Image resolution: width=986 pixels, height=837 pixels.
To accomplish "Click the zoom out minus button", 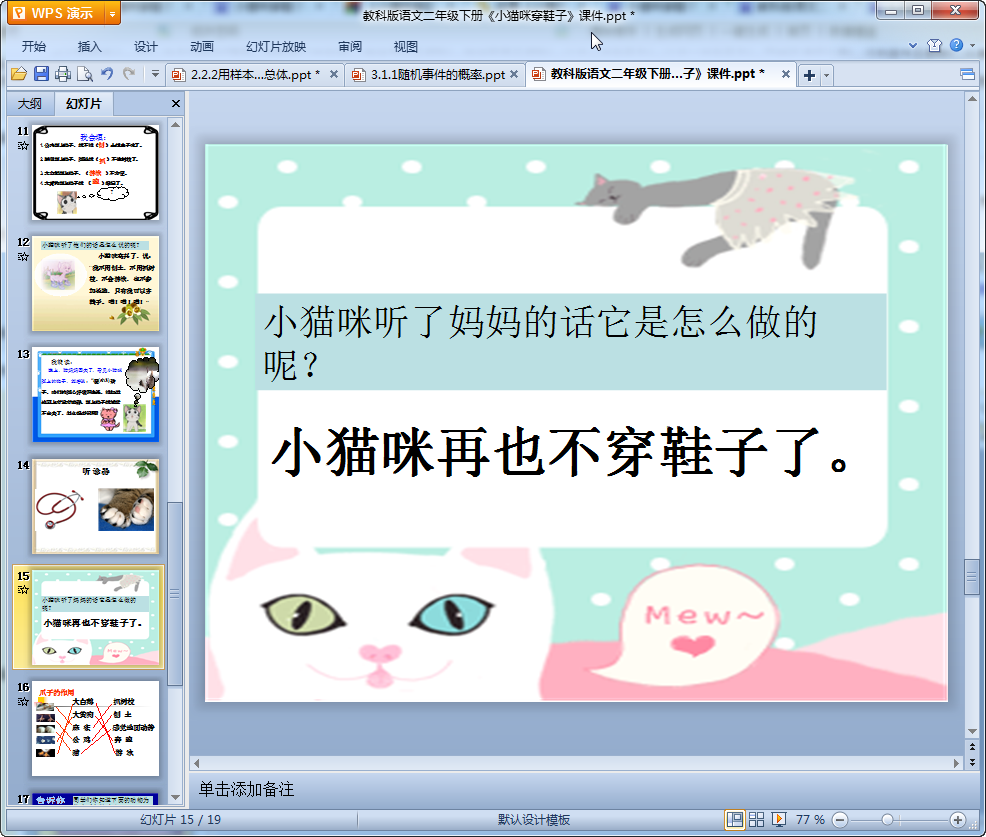I will pos(840,819).
